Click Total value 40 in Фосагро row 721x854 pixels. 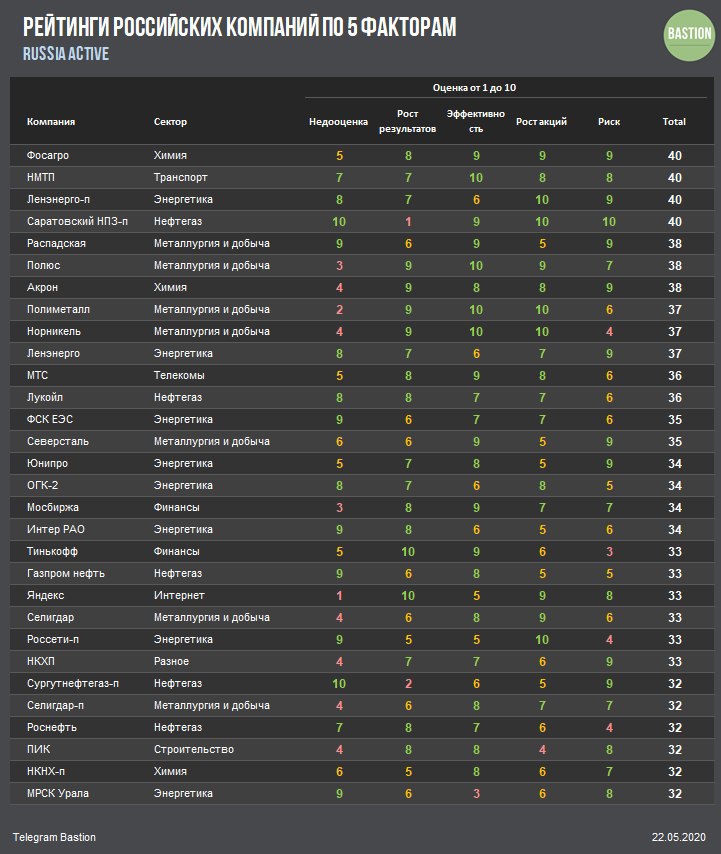(675, 156)
